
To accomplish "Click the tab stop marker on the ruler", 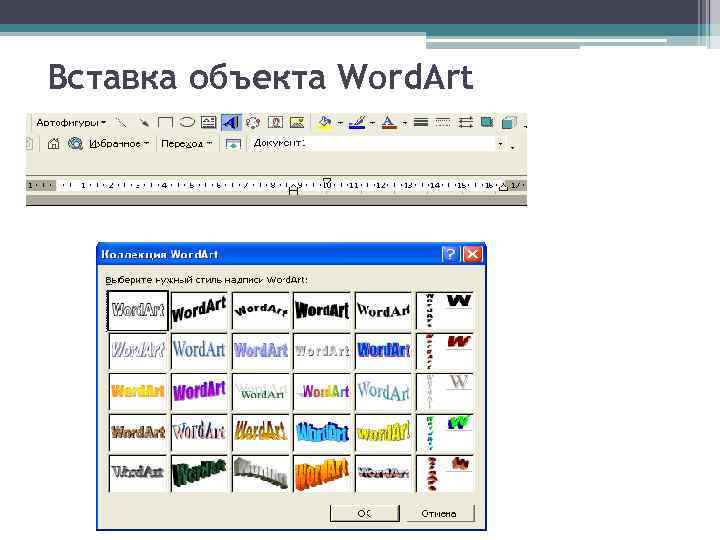I will [326, 182].
